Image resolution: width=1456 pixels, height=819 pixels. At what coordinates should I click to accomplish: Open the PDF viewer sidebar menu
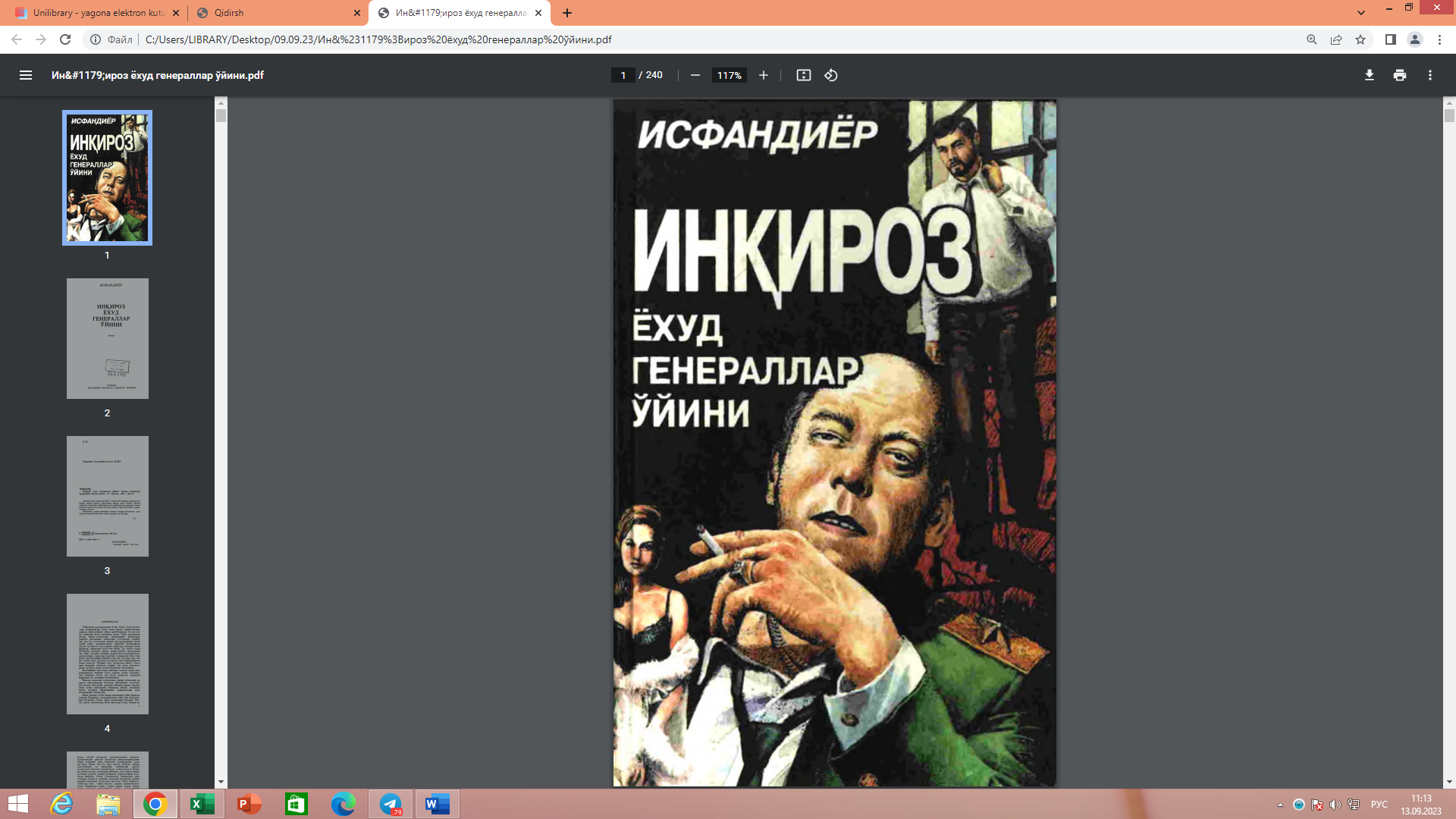point(26,75)
